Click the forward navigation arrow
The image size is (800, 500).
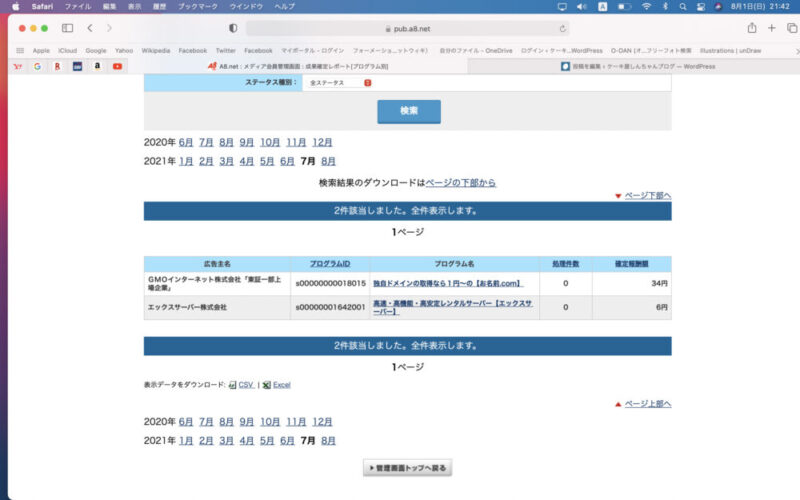tap(109, 28)
